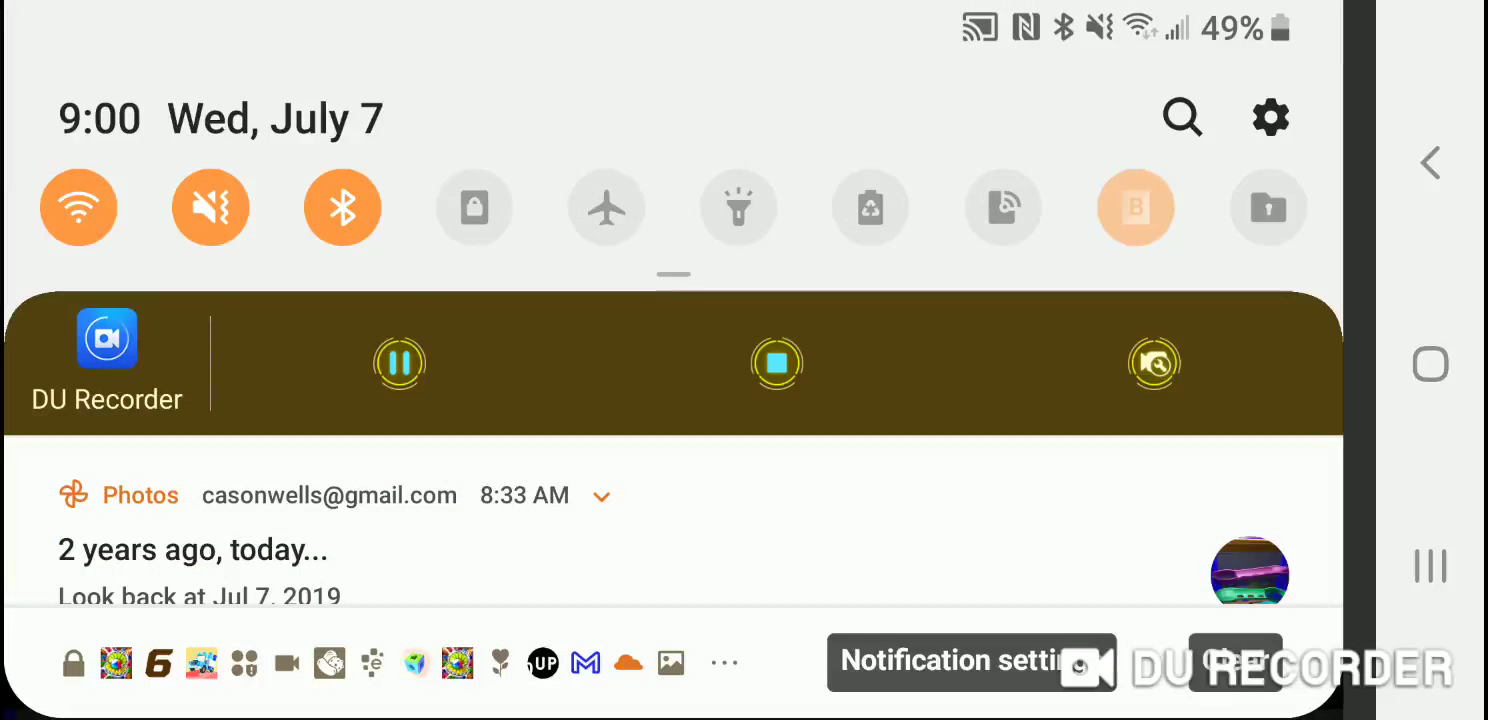Stop the DU Recorder recording
The image size is (1488, 720).
(x=777, y=363)
